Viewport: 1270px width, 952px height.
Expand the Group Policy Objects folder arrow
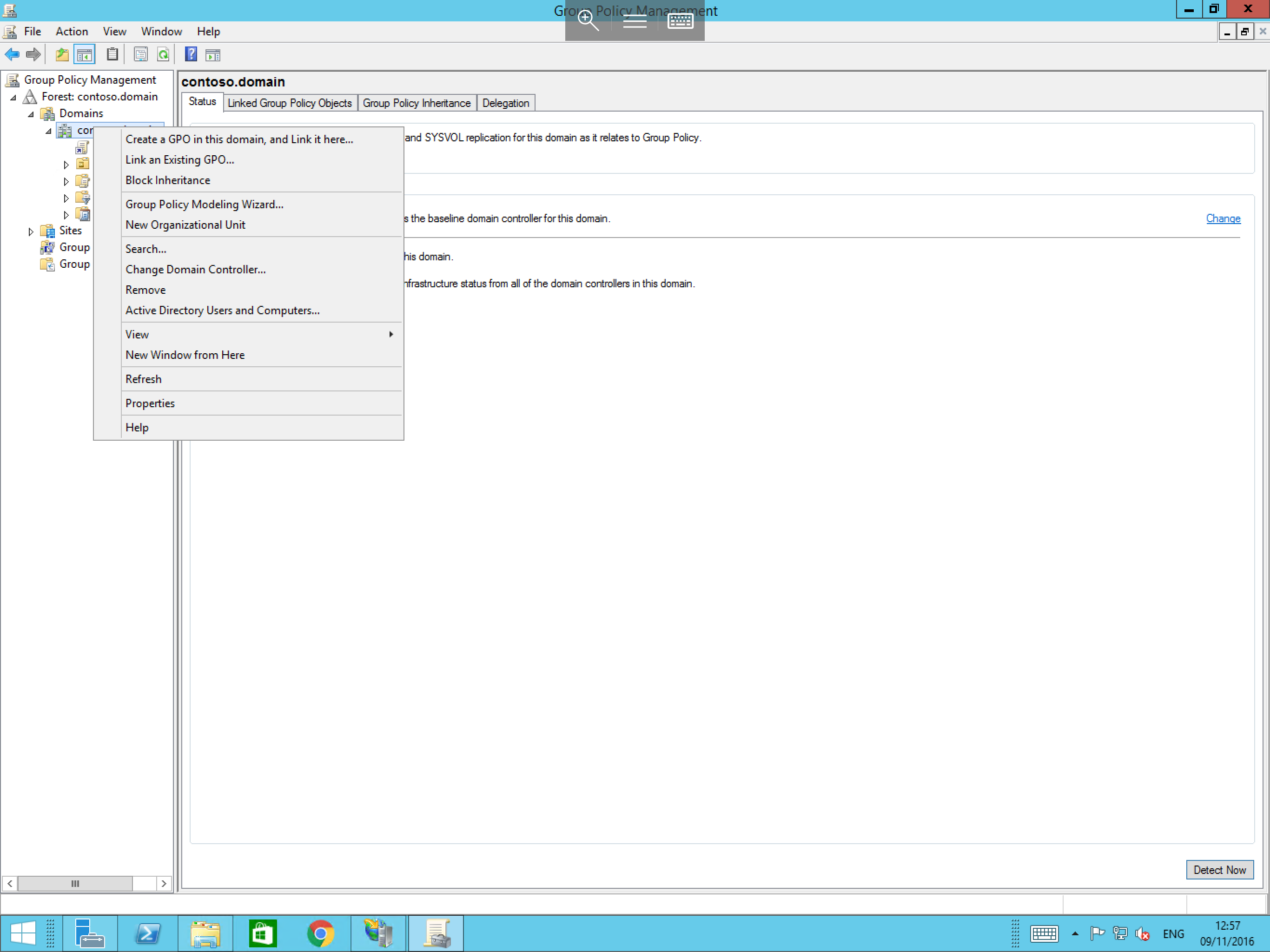66,181
